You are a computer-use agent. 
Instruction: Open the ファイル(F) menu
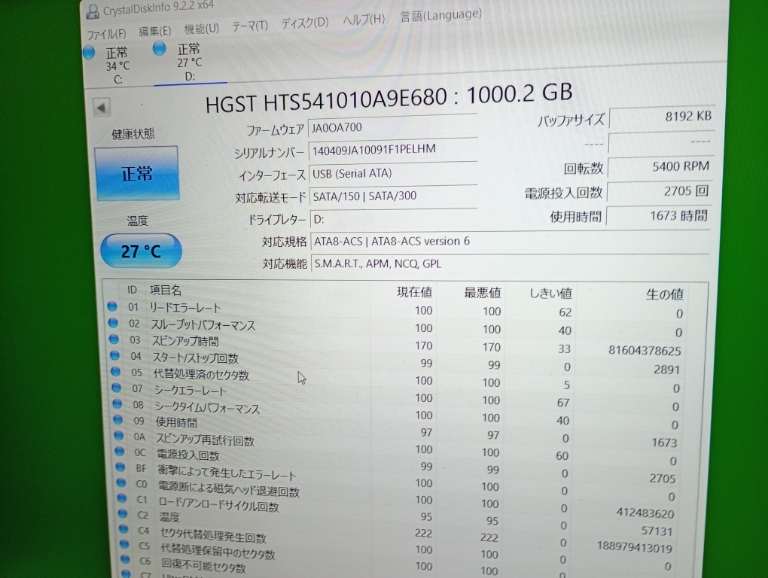click(106, 34)
